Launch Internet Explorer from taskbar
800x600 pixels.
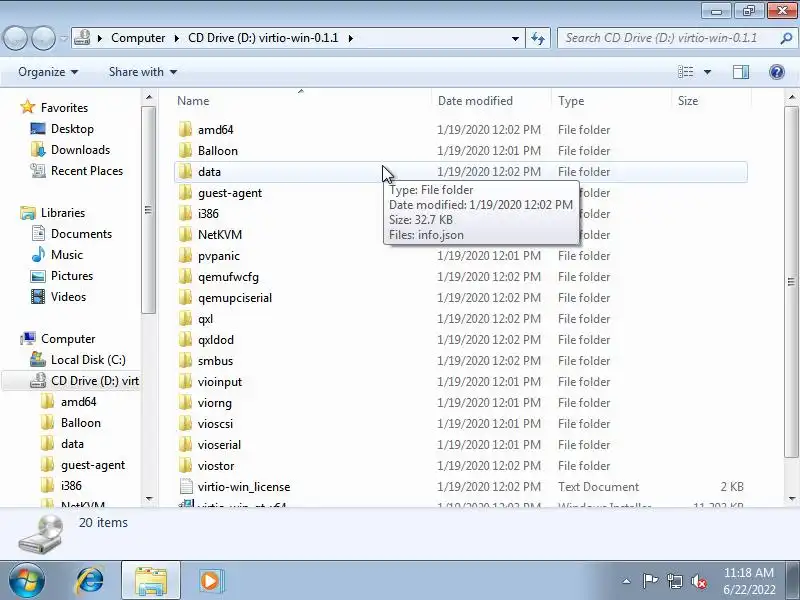click(90, 581)
